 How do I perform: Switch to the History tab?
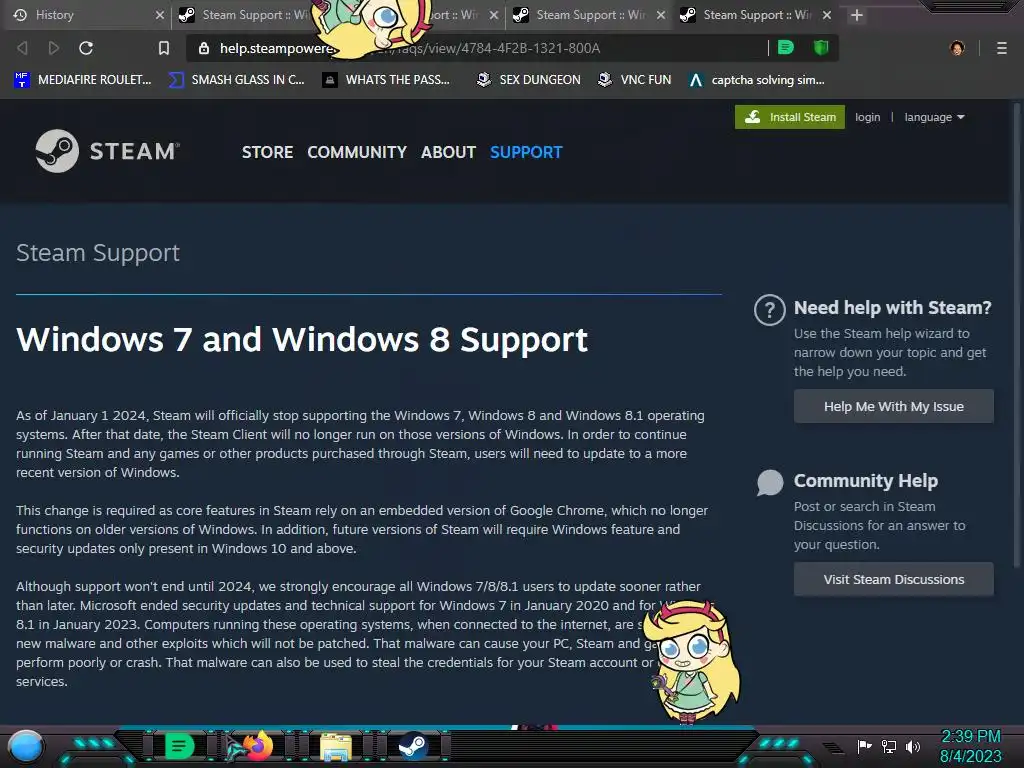[x=86, y=15]
